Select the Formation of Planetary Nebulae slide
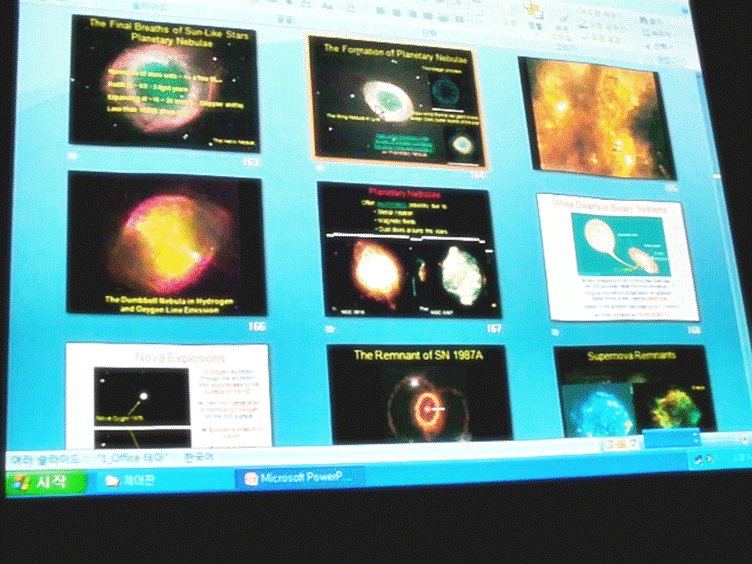This screenshot has width=752, height=564. click(x=399, y=100)
